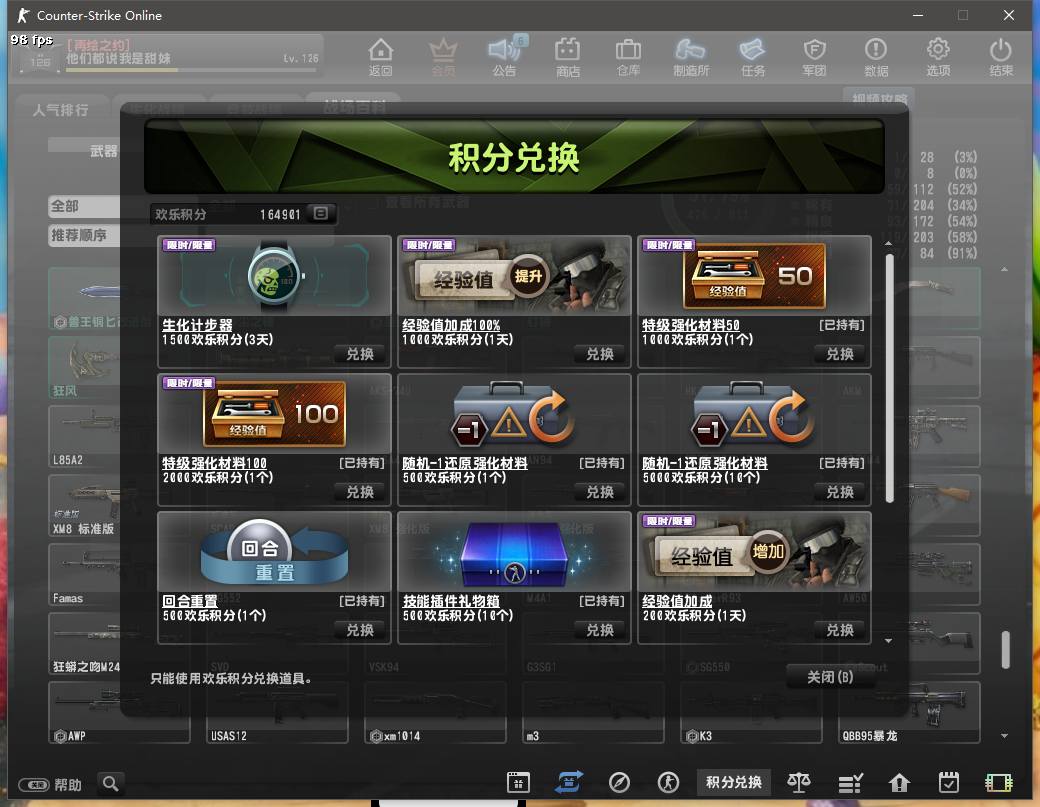Click the 技能插件礼物箱 blue box image

tap(514, 551)
